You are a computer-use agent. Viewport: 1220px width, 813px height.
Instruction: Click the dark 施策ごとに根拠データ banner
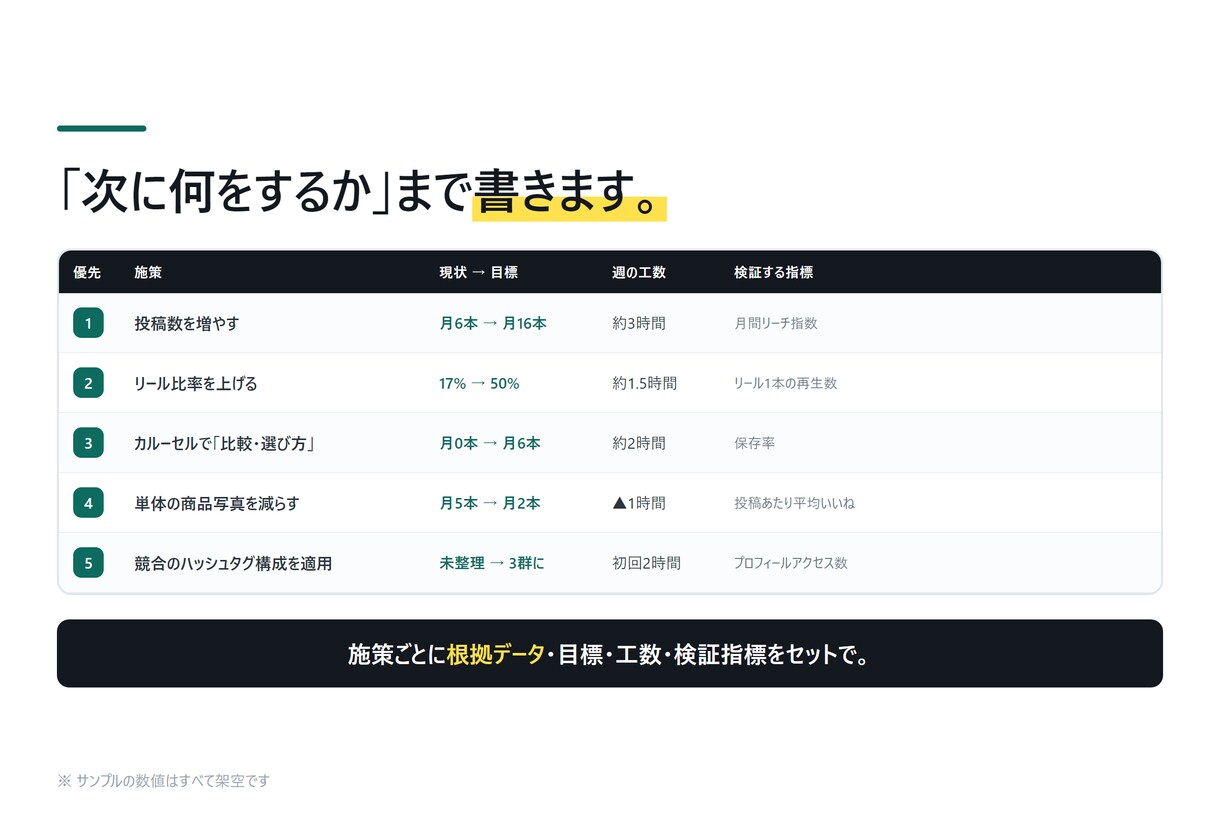click(610, 653)
